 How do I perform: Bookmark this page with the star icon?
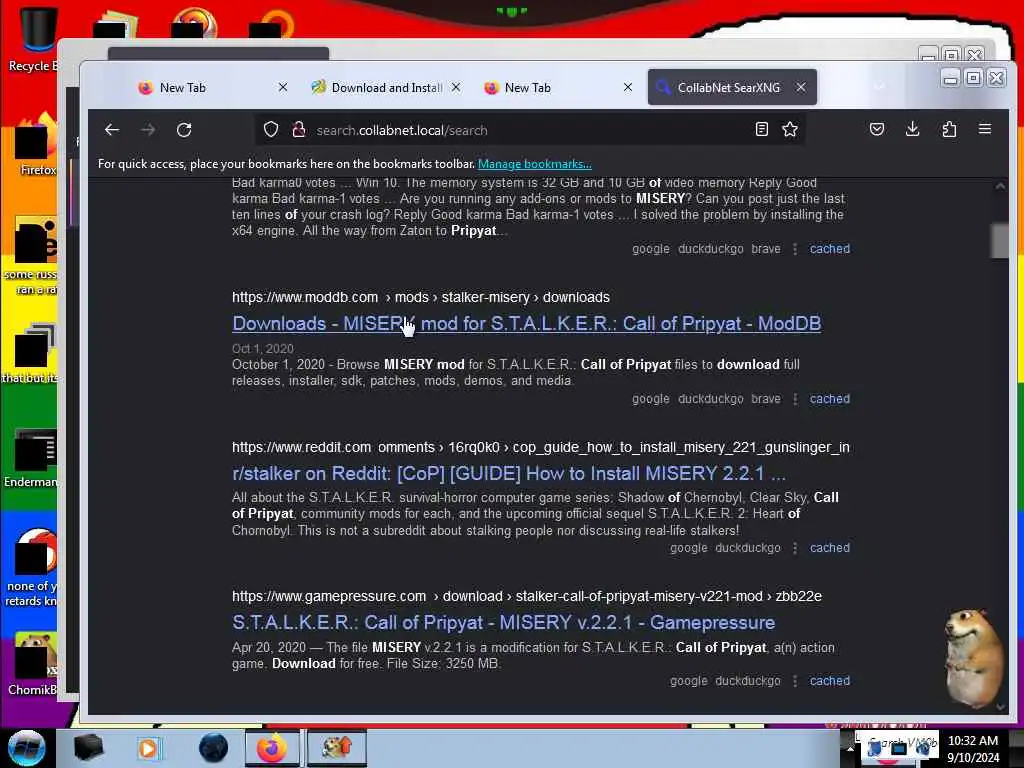tap(790, 129)
